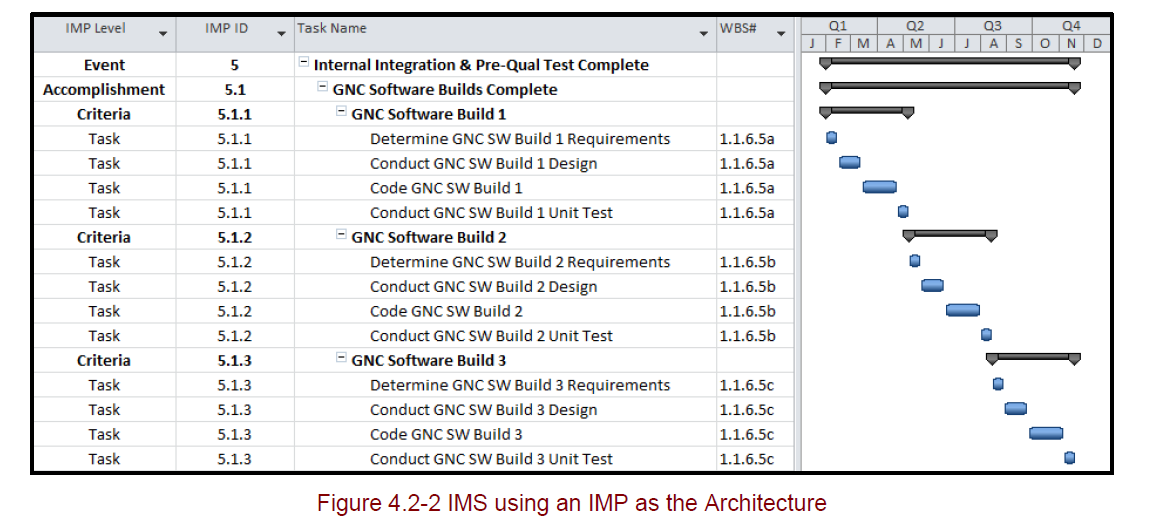1164x531 pixels.
Task: Open the IMP Level column filter dropdown
Action: pyautogui.click(x=162, y=33)
